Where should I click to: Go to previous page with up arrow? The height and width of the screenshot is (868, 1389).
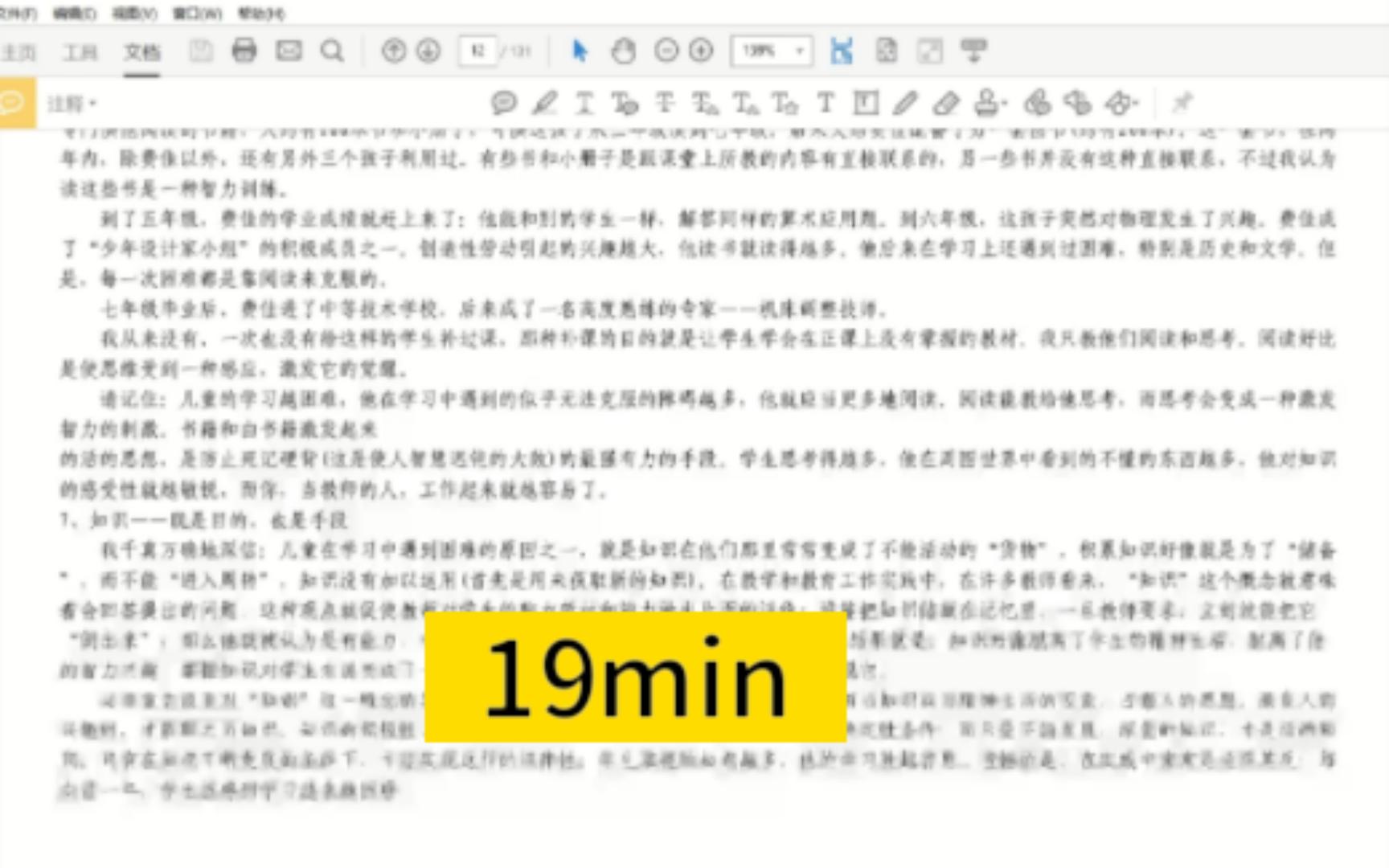(x=393, y=51)
